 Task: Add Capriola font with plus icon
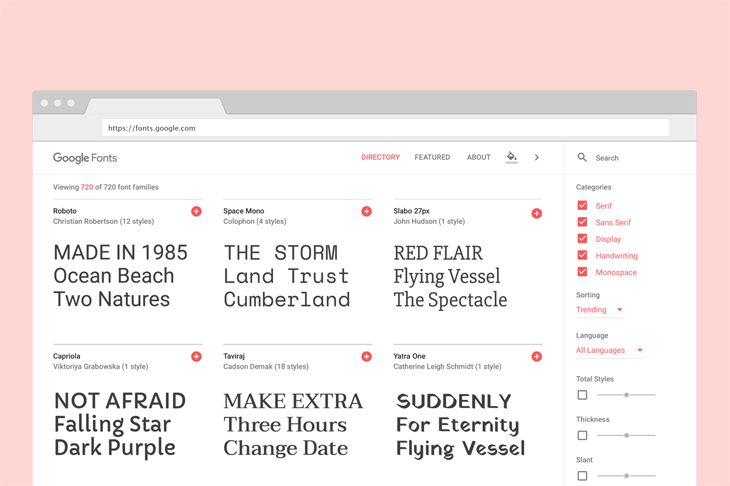coord(196,357)
